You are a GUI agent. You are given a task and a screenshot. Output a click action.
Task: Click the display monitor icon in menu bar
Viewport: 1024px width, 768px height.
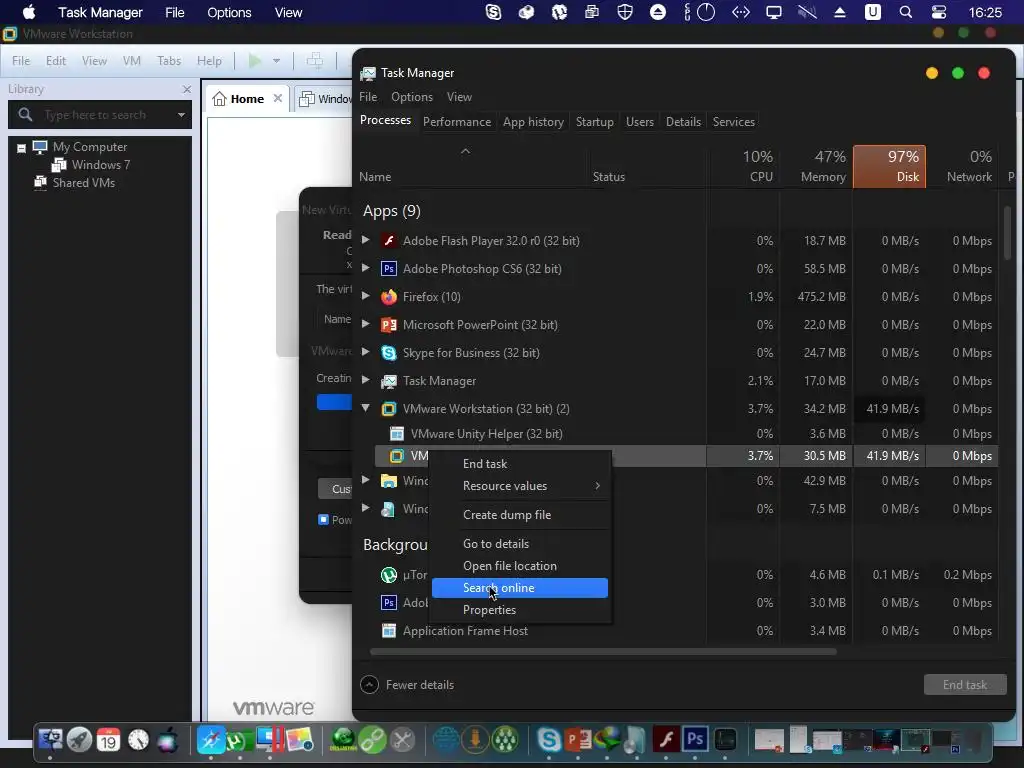click(x=774, y=12)
